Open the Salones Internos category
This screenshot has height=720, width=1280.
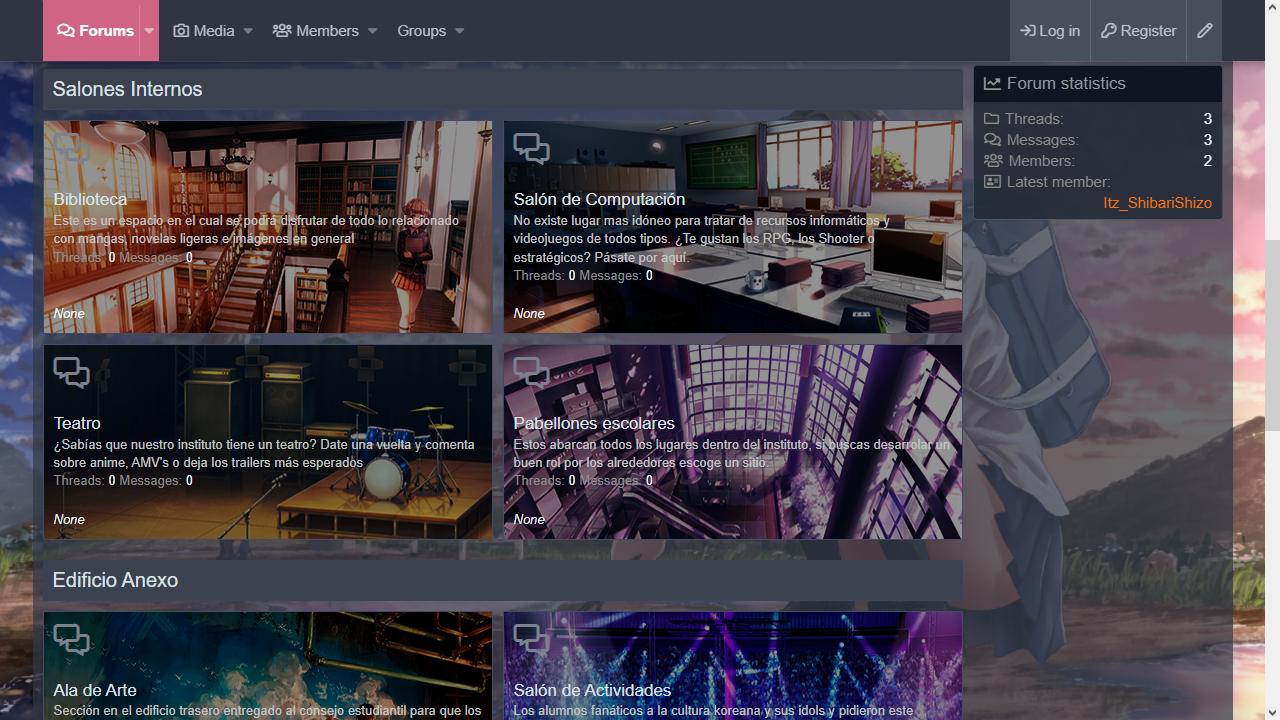click(x=127, y=89)
